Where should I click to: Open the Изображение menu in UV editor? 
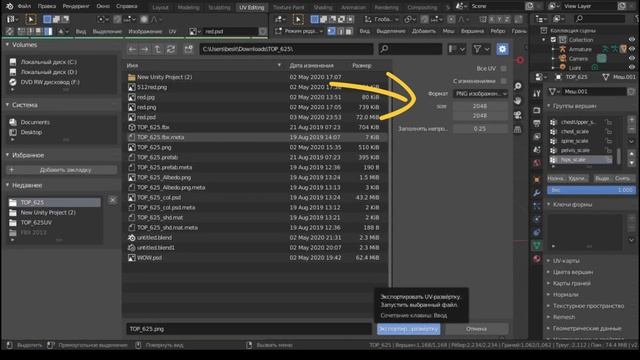pos(145,31)
